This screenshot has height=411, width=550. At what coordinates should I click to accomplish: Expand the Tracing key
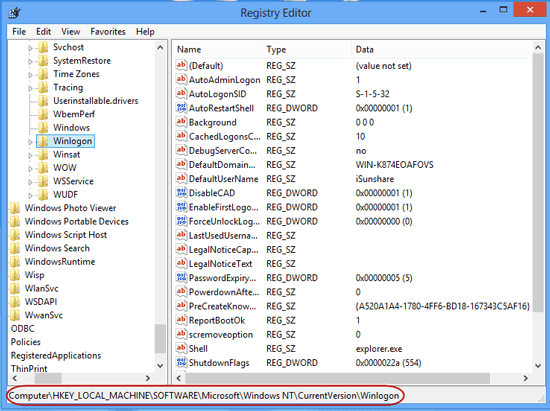point(30,88)
